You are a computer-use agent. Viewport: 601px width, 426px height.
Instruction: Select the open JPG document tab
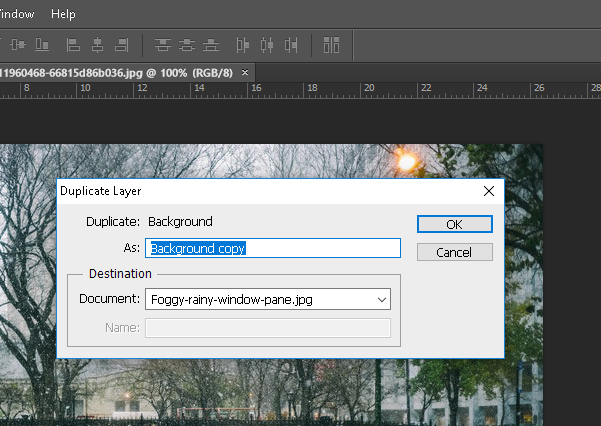coord(115,73)
